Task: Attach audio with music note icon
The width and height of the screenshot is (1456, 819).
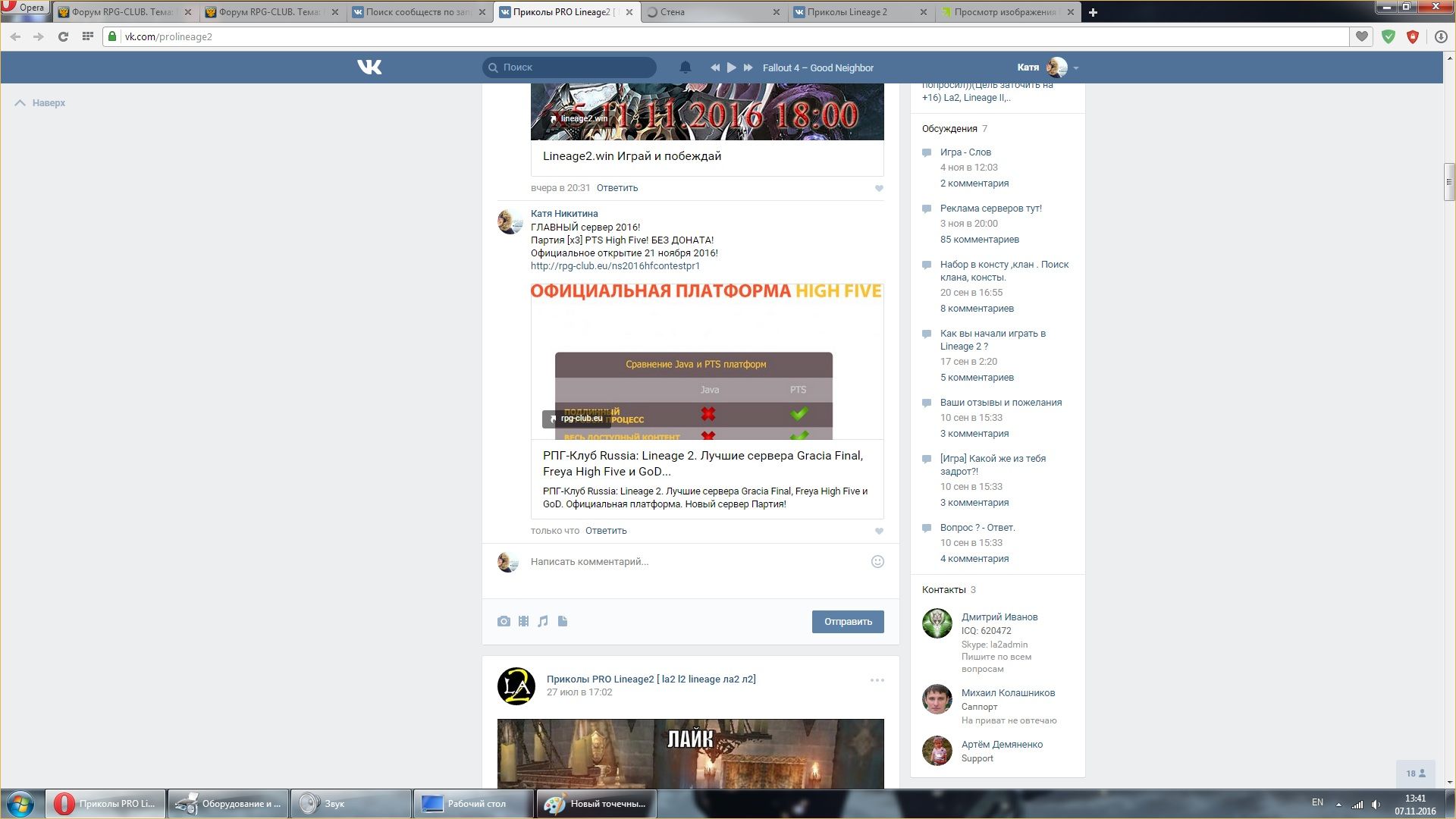Action: coord(543,622)
